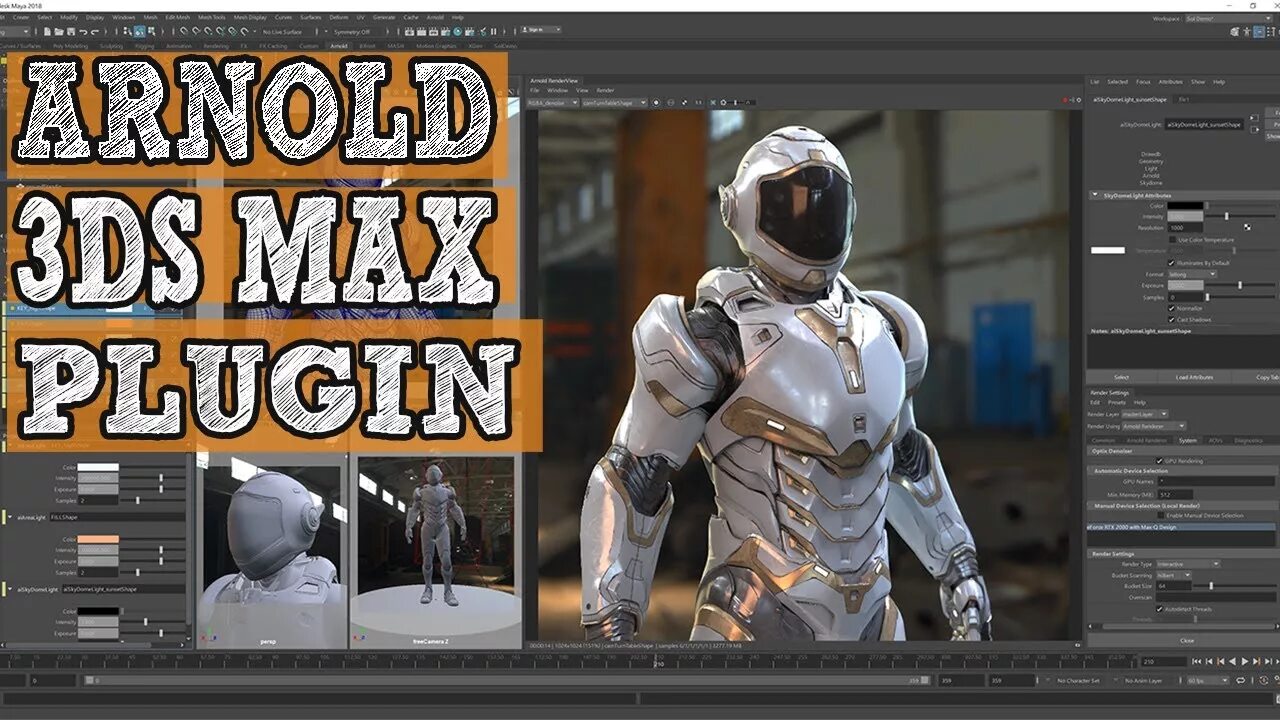The image size is (1280, 720).
Task: Toggle GPU Rendering checkbox
Action: [1159, 461]
